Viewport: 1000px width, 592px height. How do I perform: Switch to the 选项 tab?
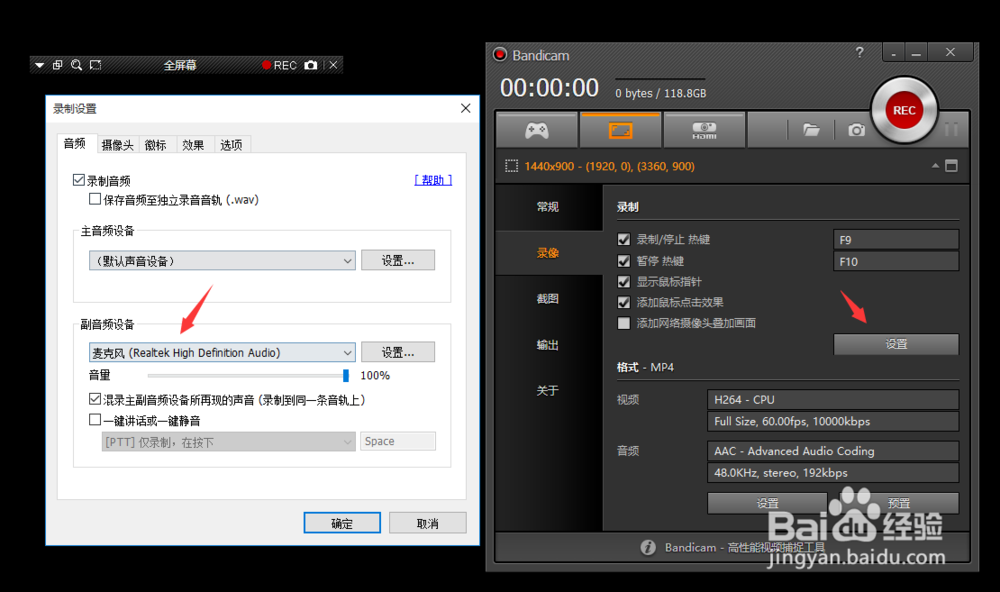point(231,145)
